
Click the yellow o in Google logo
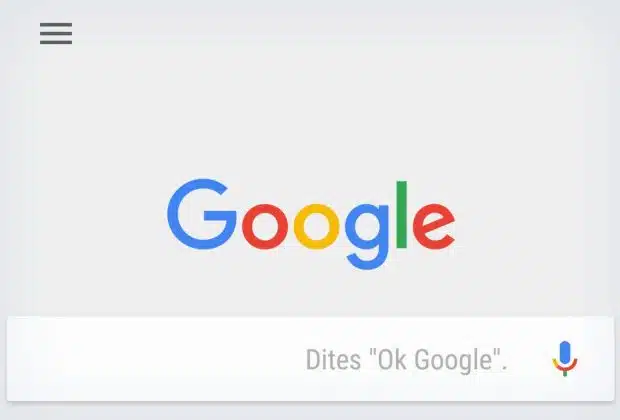coord(316,227)
